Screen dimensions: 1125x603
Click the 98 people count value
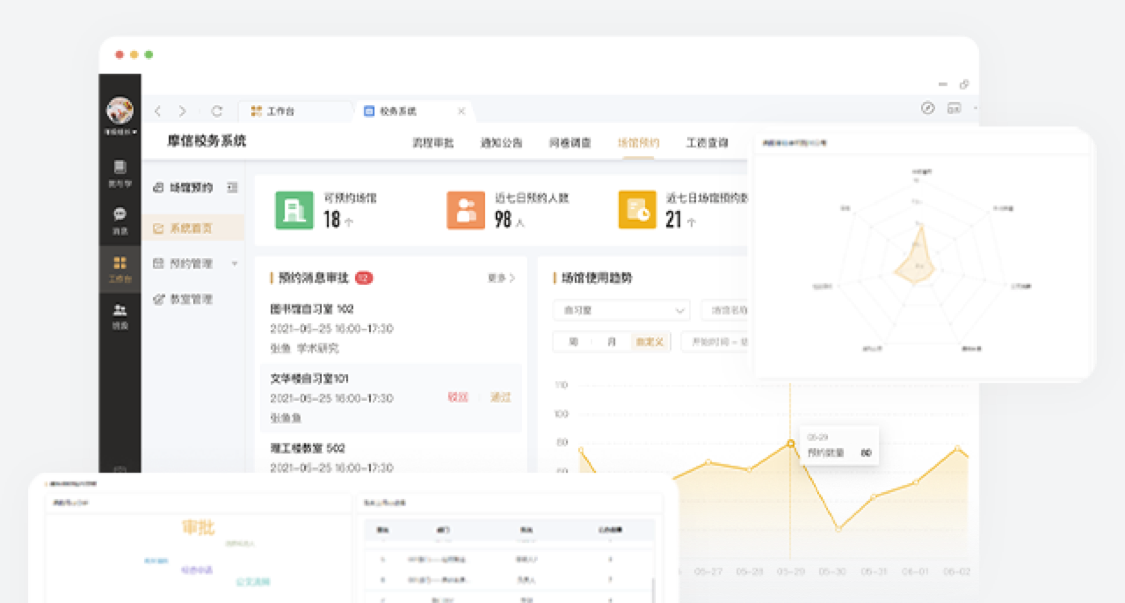pyautogui.click(x=503, y=220)
